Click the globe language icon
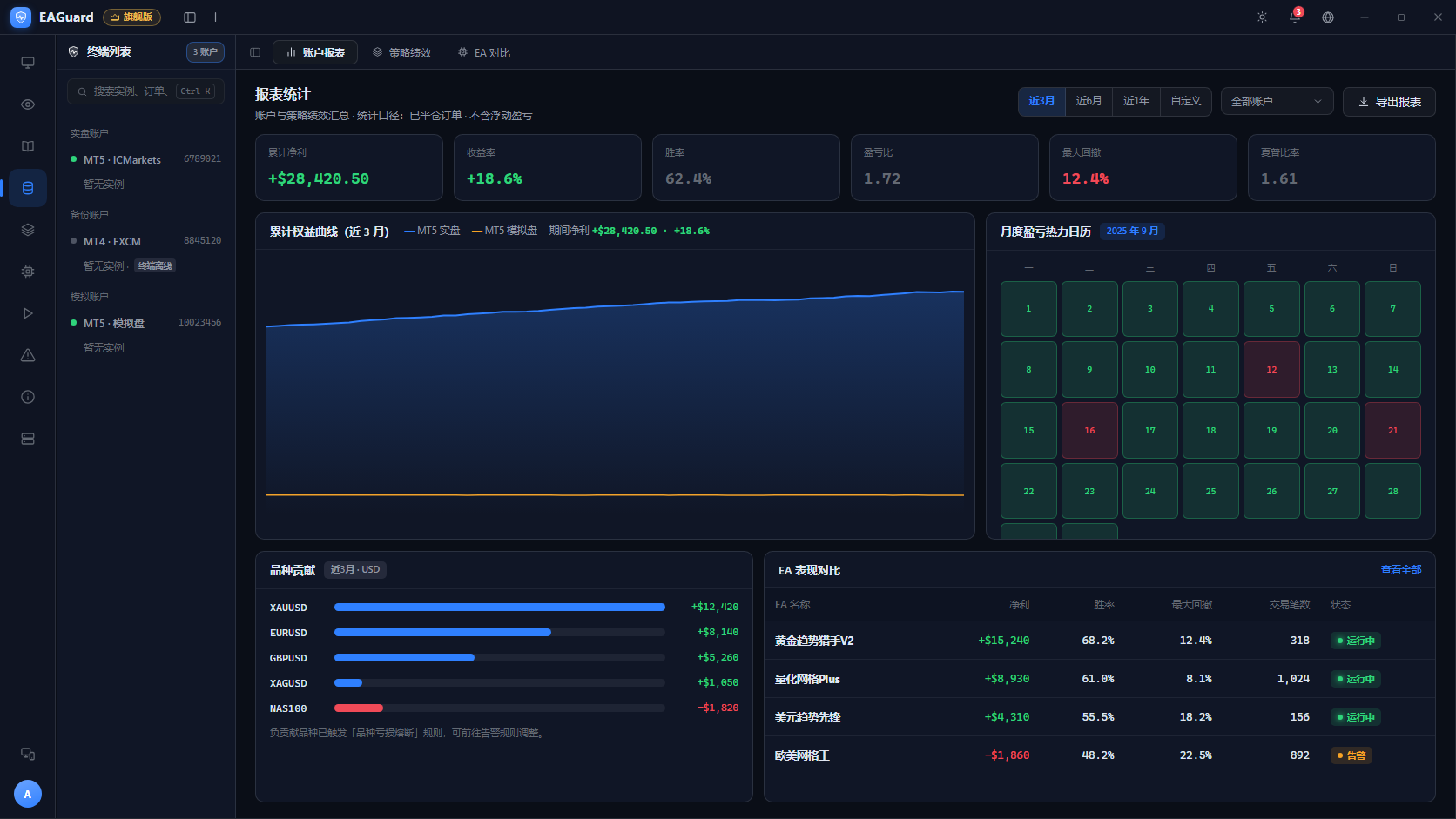 pos(1328,17)
